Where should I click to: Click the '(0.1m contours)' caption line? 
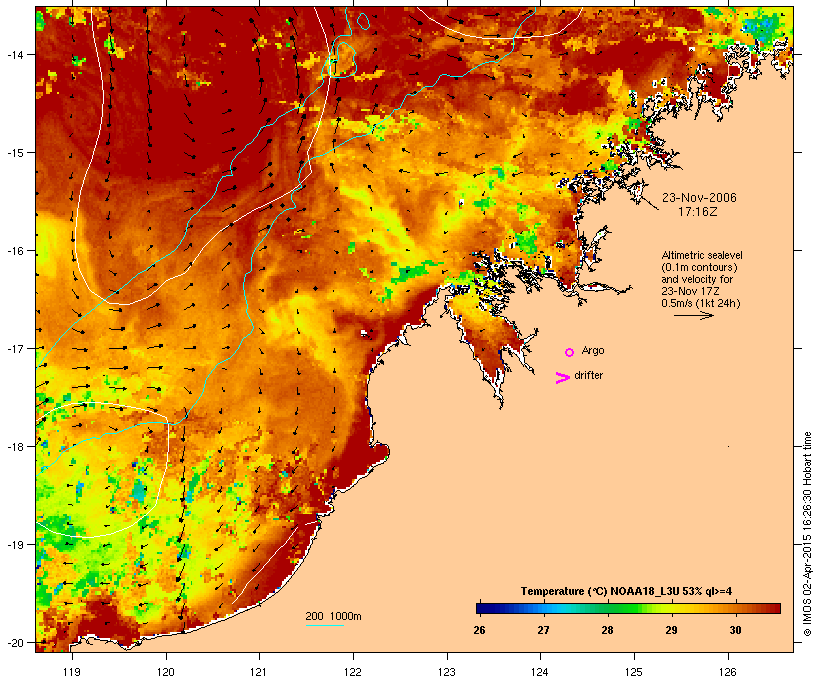699,267
